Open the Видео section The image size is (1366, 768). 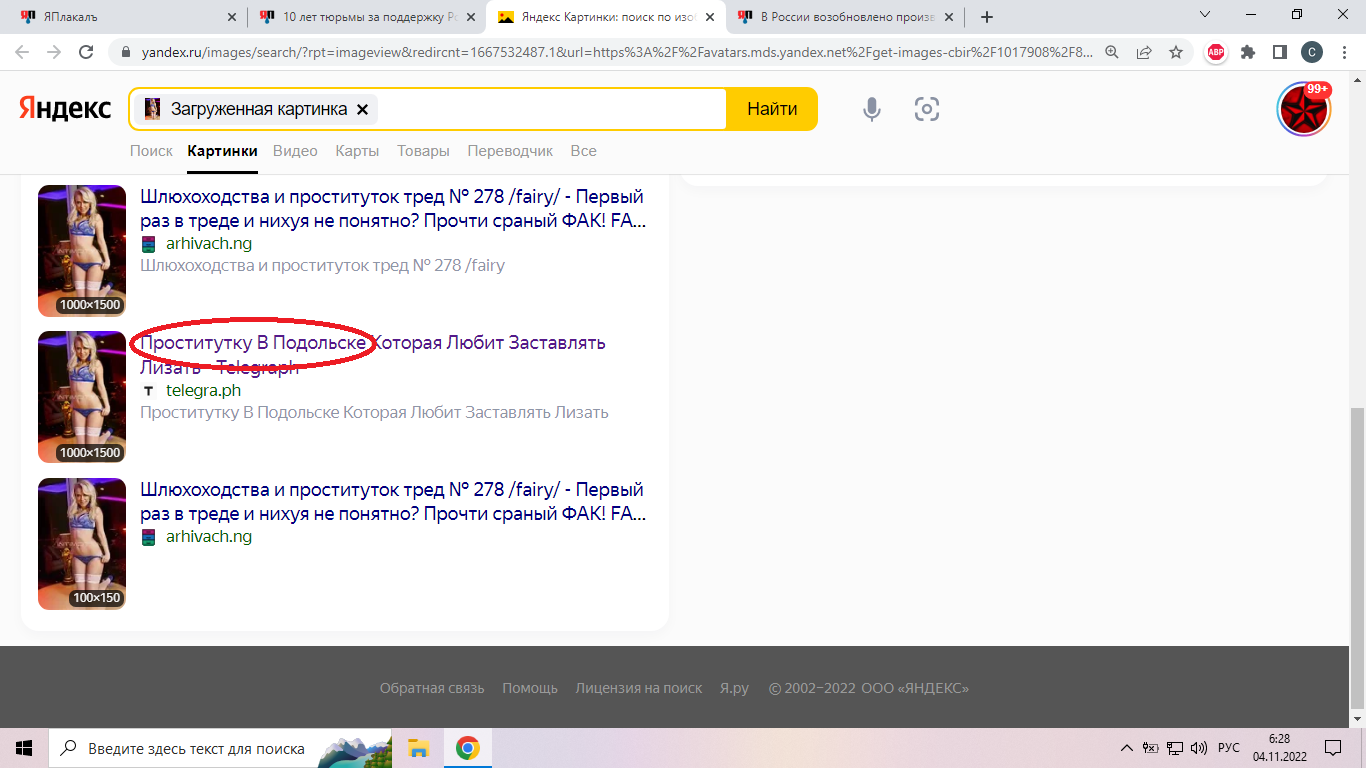(x=295, y=151)
